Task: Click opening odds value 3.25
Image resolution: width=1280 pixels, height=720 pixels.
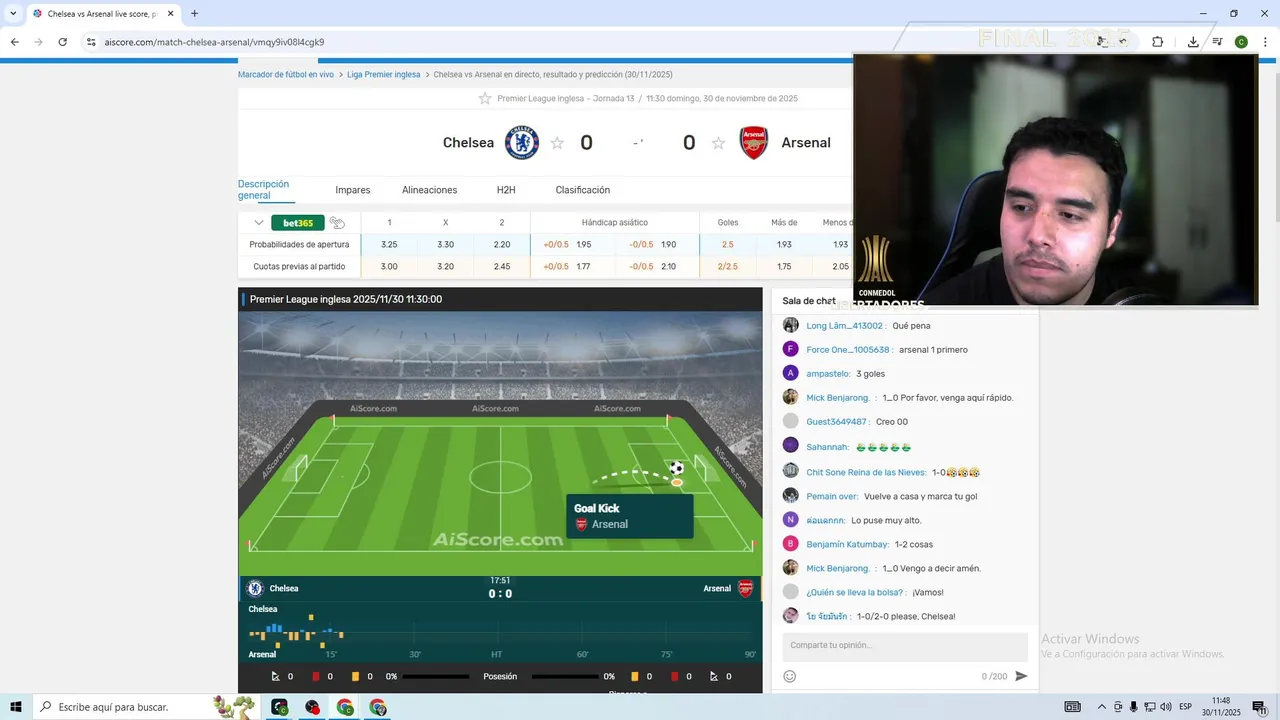Action: (389, 245)
